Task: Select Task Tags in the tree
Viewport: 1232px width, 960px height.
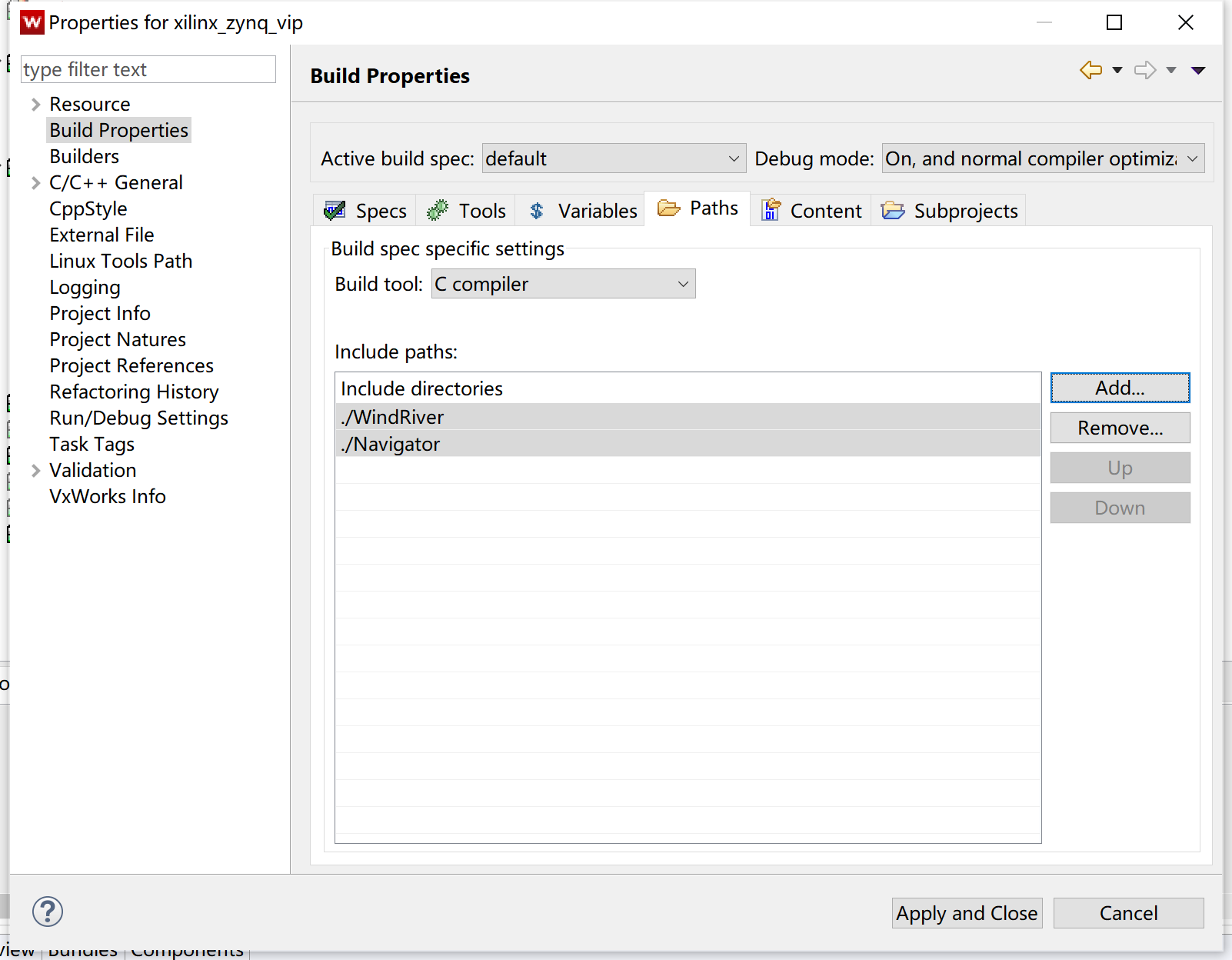Action: [x=92, y=445]
